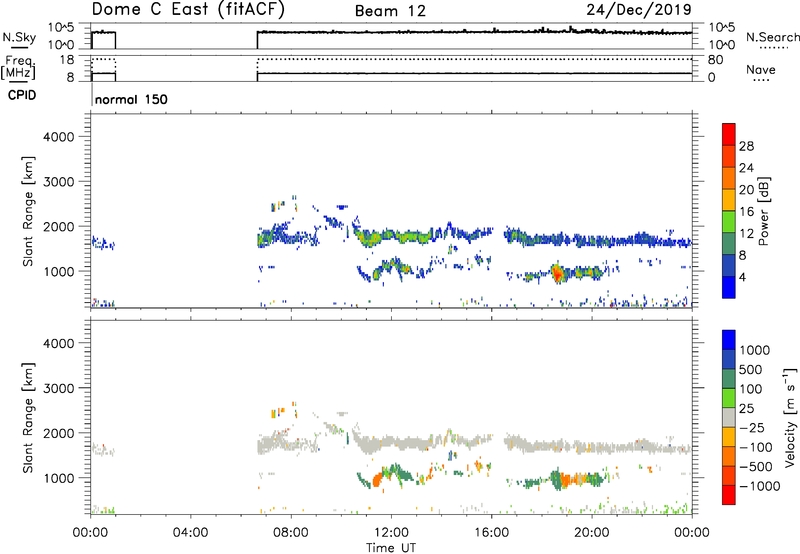Click "3000" on the power panel range axis
The width and height of the screenshot is (800, 554).
coord(59,182)
